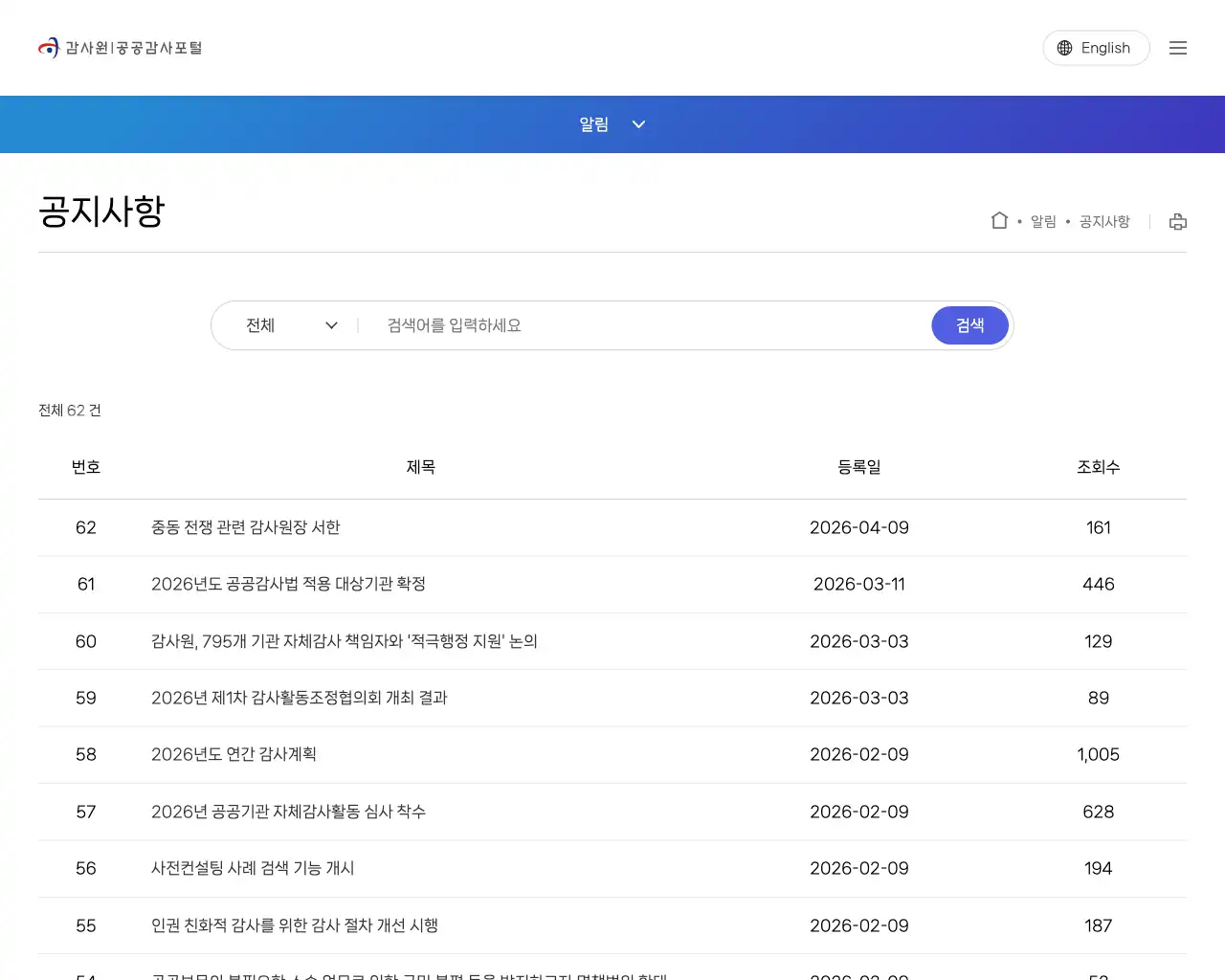
Task: Click the 등록일 column header
Action: 859,467
